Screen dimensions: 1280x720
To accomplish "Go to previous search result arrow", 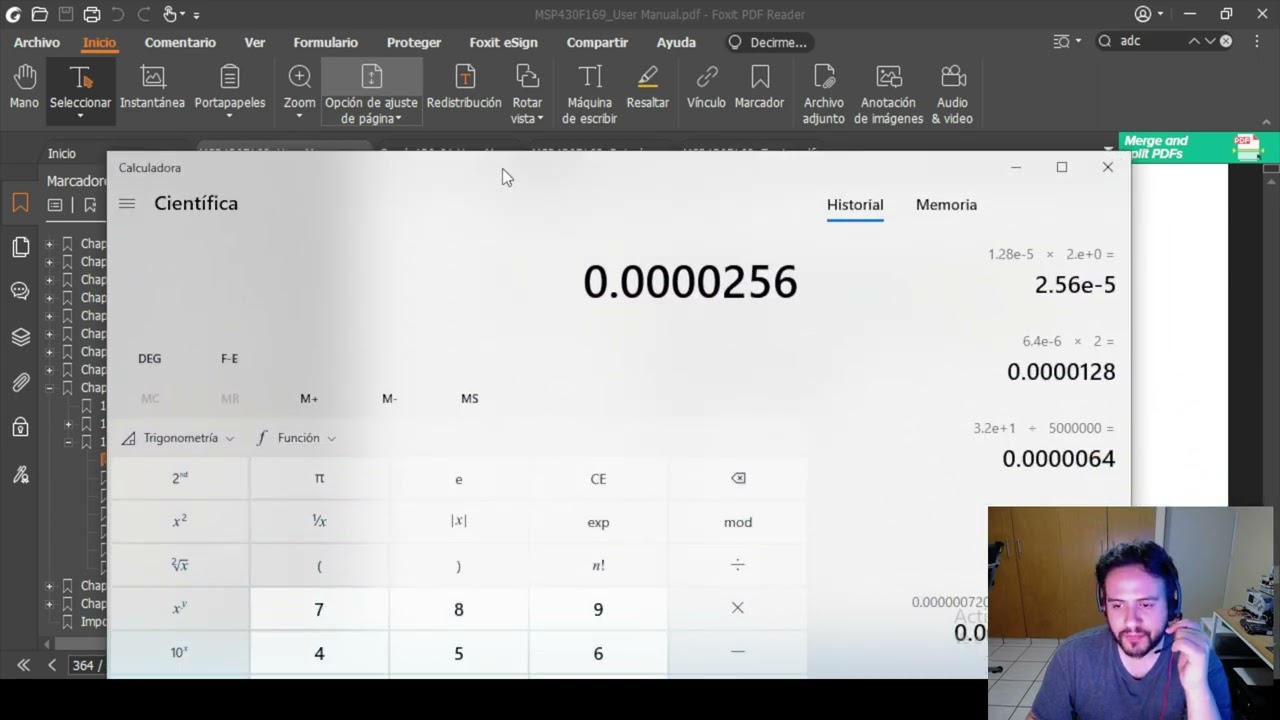I will [1193, 41].
